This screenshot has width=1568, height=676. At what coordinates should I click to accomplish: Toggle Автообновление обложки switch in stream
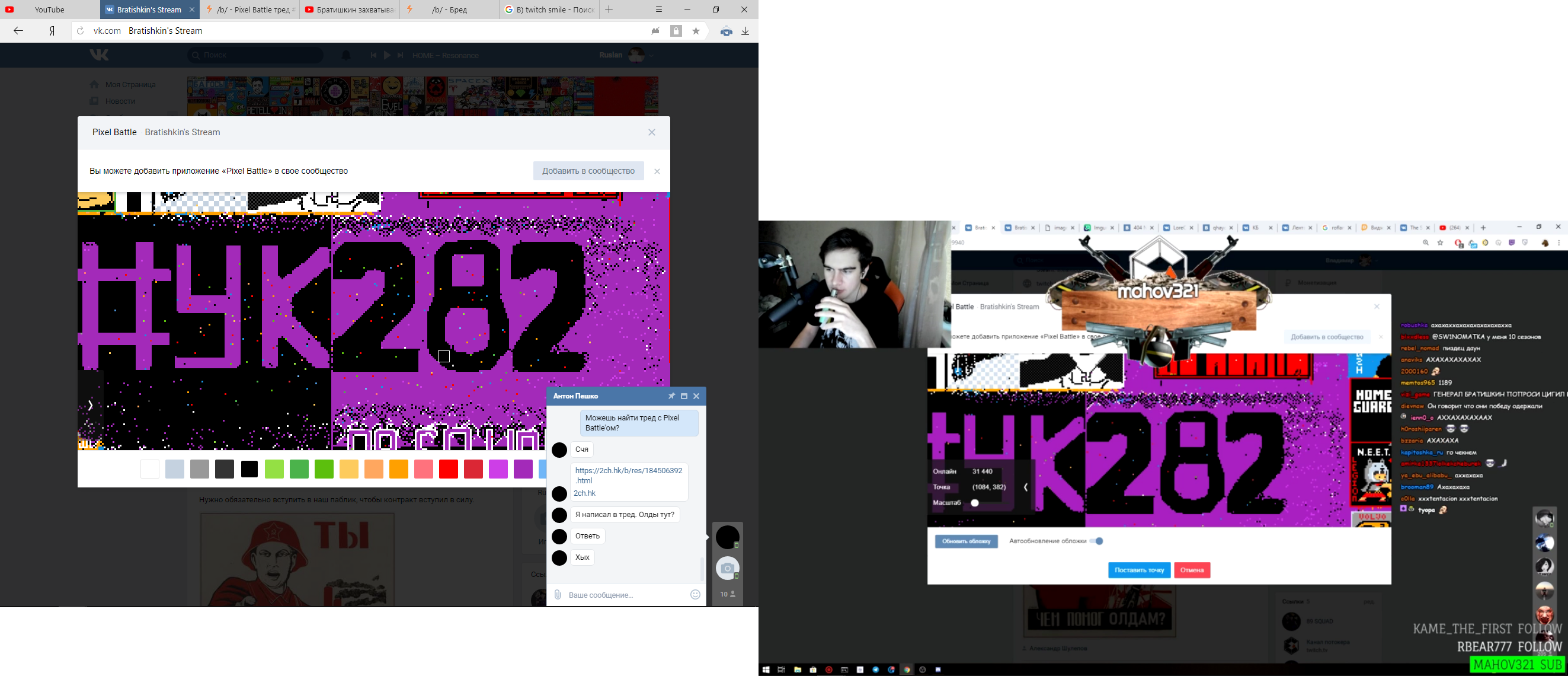tap(1096, 541)
